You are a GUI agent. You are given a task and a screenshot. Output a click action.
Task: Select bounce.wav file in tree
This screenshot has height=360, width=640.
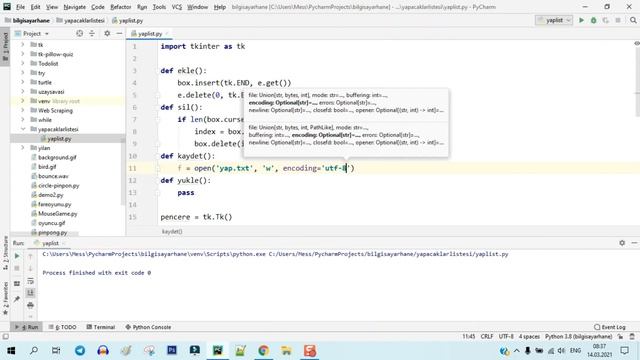point(53,176)
